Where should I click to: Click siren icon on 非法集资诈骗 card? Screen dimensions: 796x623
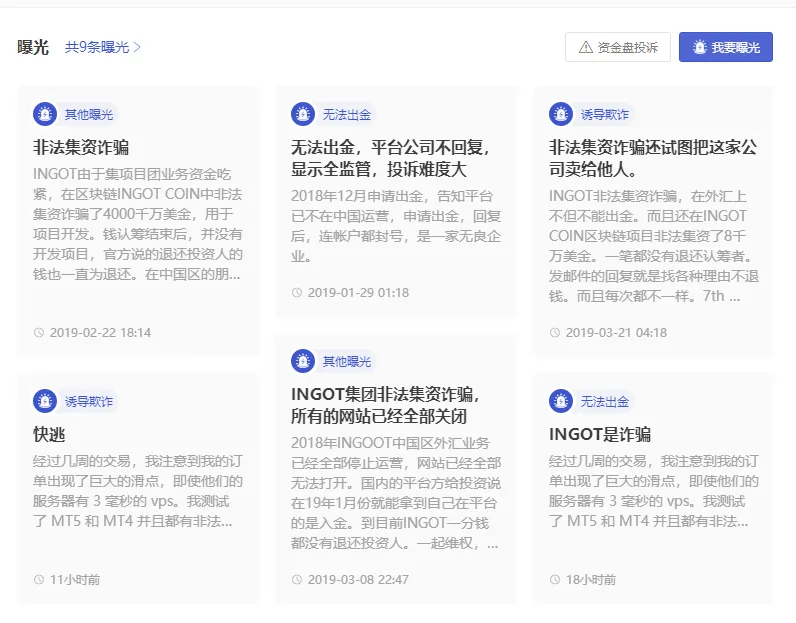45,114
